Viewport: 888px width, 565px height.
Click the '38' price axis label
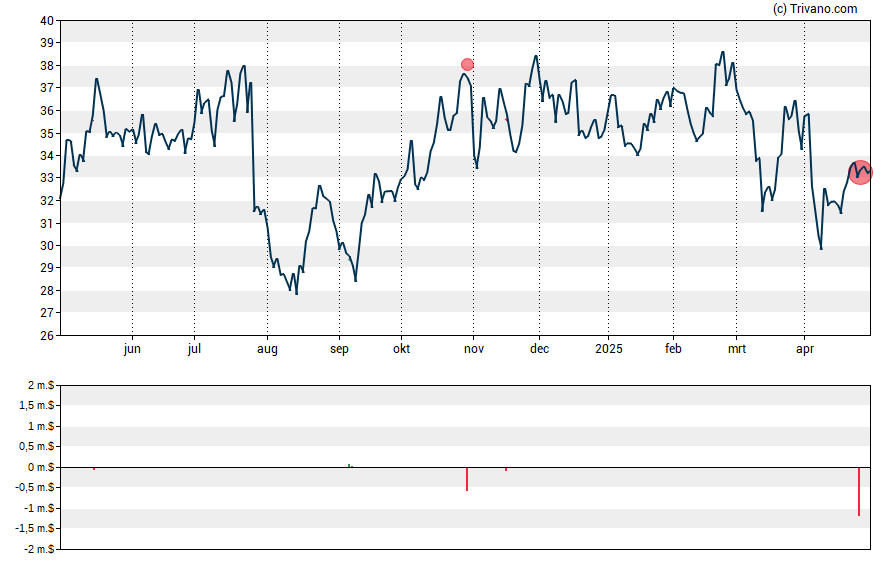tap(47, 66)
